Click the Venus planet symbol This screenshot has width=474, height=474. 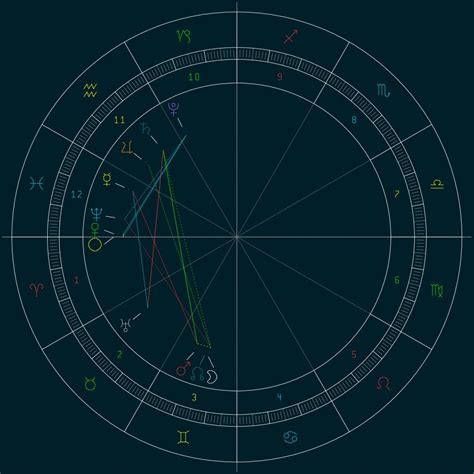[x=95, y=229]
